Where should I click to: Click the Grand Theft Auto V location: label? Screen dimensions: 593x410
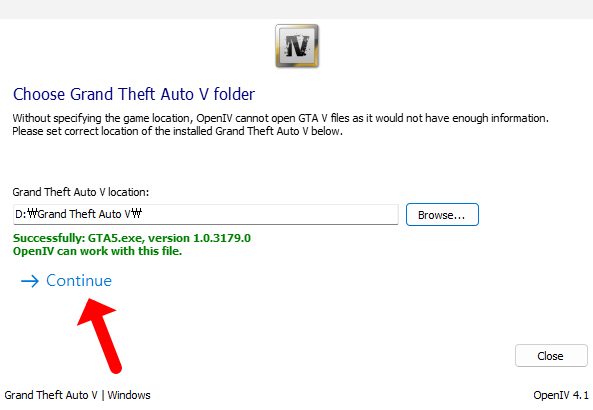[x=81, y=192]
